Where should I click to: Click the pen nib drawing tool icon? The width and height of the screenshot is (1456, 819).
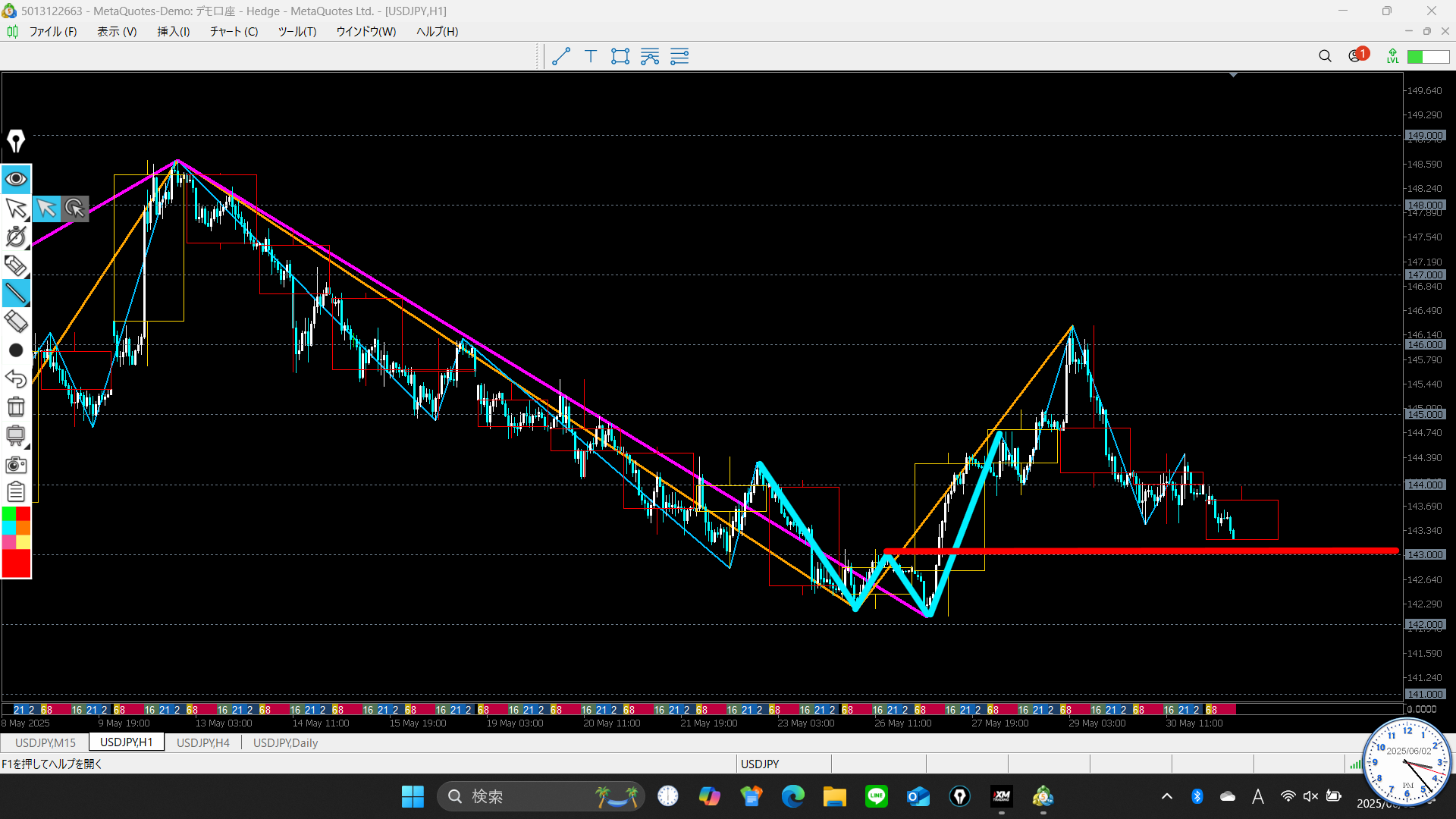point(16,141)
